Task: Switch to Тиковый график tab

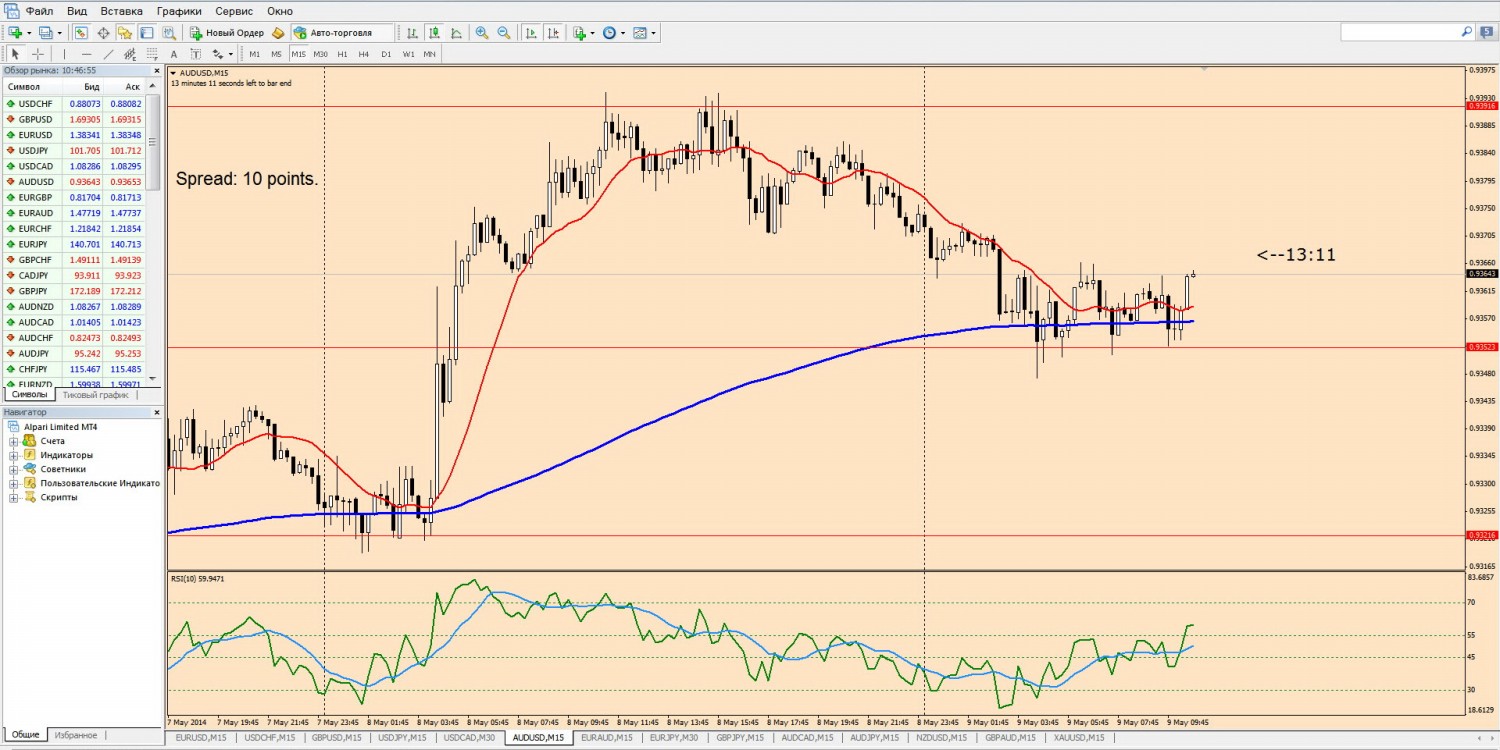Action: point(96,395)
